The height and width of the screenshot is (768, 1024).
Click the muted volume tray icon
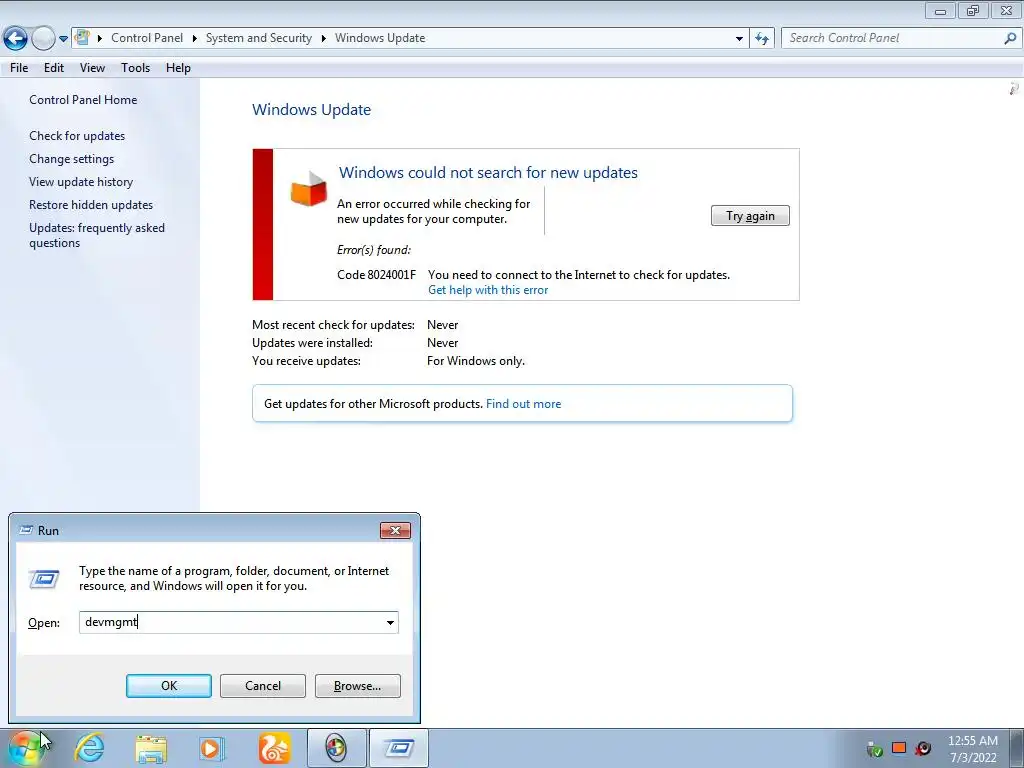point(923,748)
